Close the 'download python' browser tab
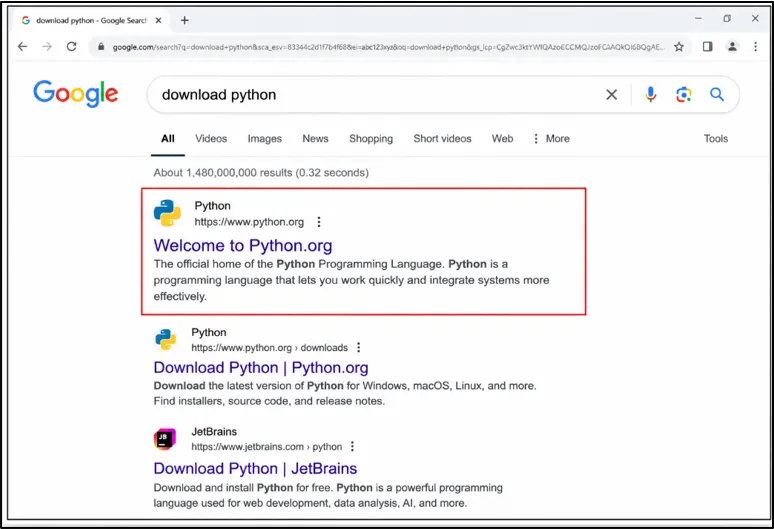The width and height of the screenshot is (774, 529). [x=158, y=20]
